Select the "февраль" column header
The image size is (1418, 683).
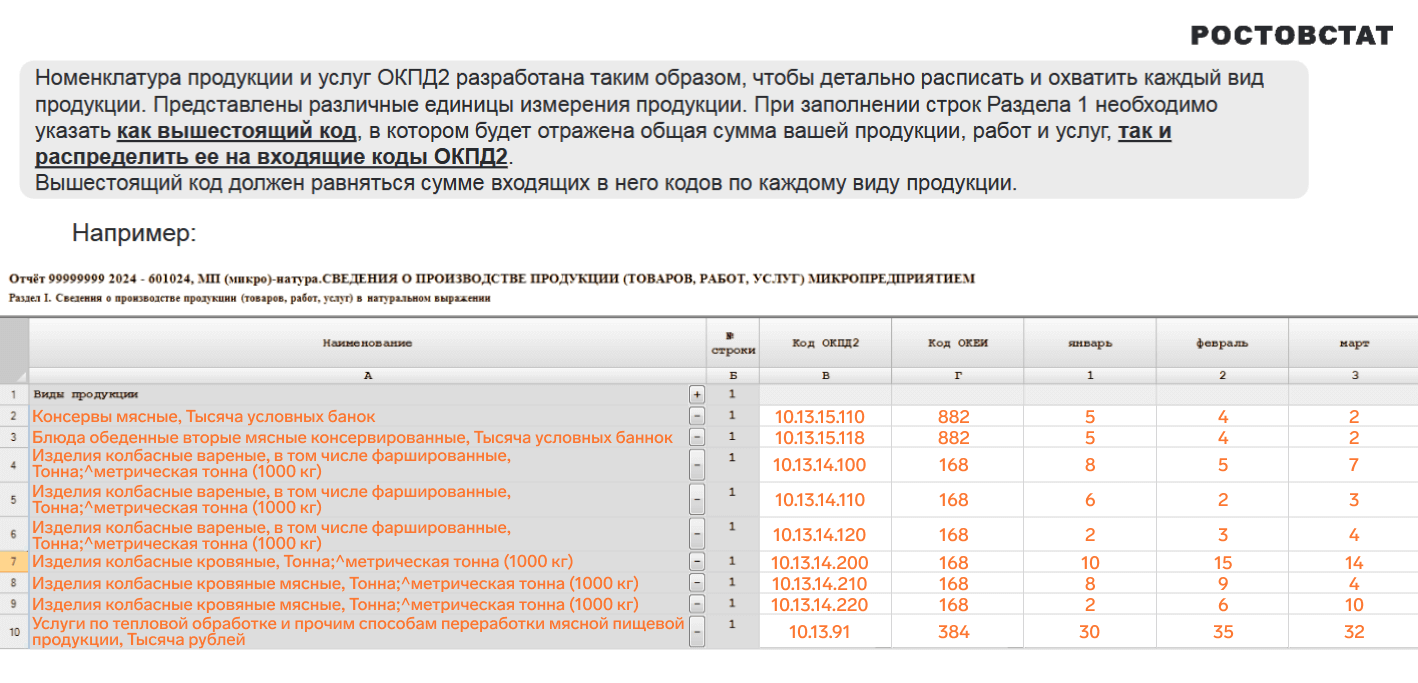point(1222,343)
